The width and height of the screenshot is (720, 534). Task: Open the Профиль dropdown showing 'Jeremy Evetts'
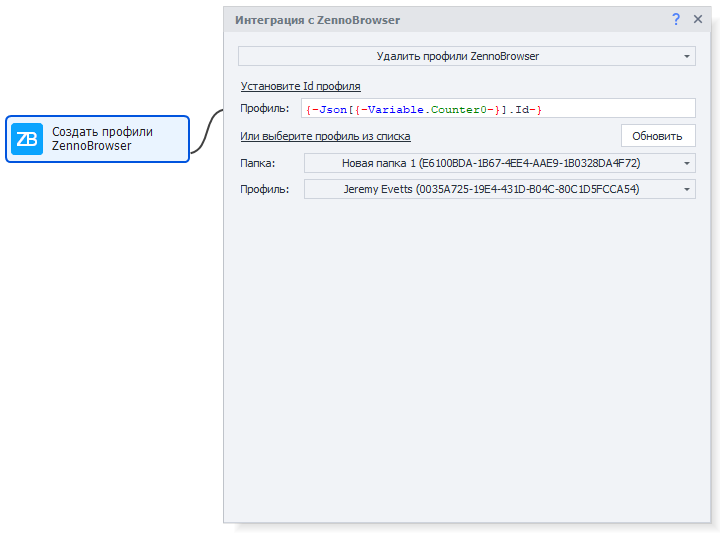coord(490,189)
